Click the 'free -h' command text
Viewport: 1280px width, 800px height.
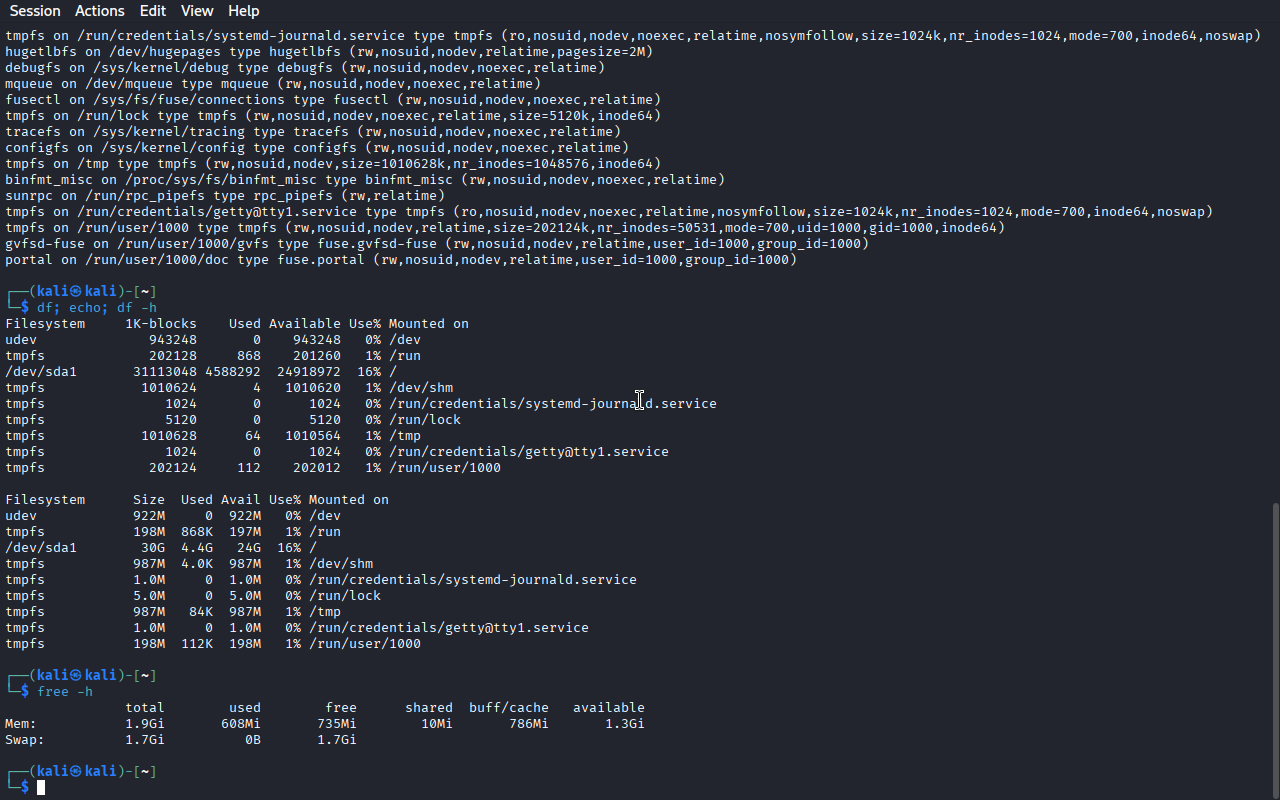coord(65,692)
